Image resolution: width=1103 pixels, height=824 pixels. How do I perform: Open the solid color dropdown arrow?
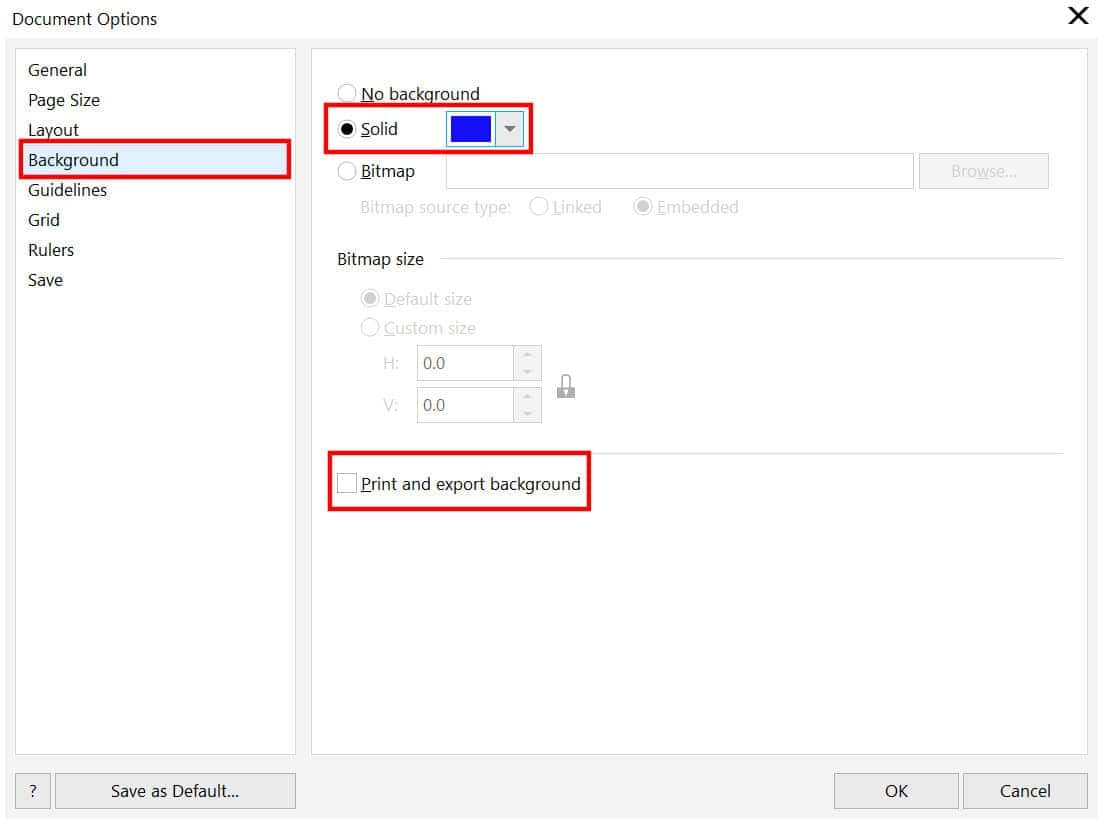coord(509,129)
